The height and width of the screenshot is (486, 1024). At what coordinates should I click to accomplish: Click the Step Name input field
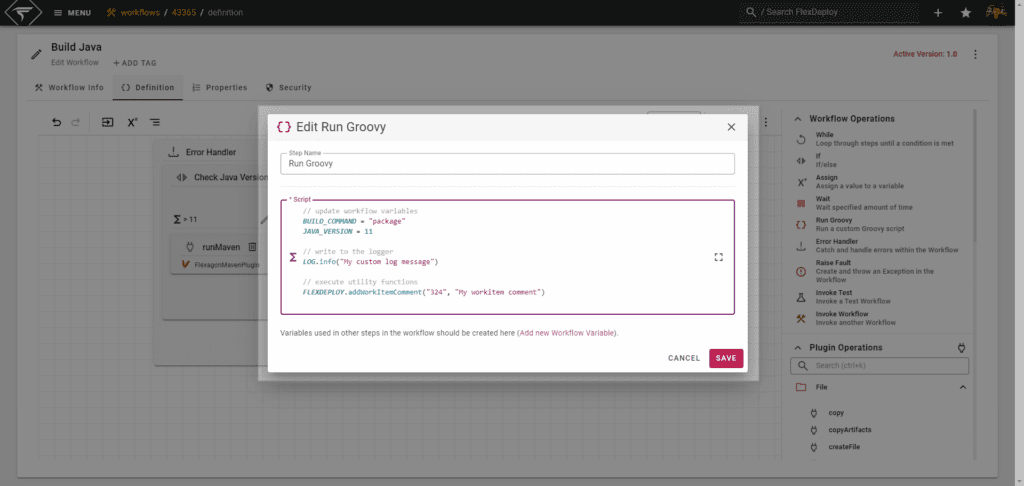tap(507, 164)
